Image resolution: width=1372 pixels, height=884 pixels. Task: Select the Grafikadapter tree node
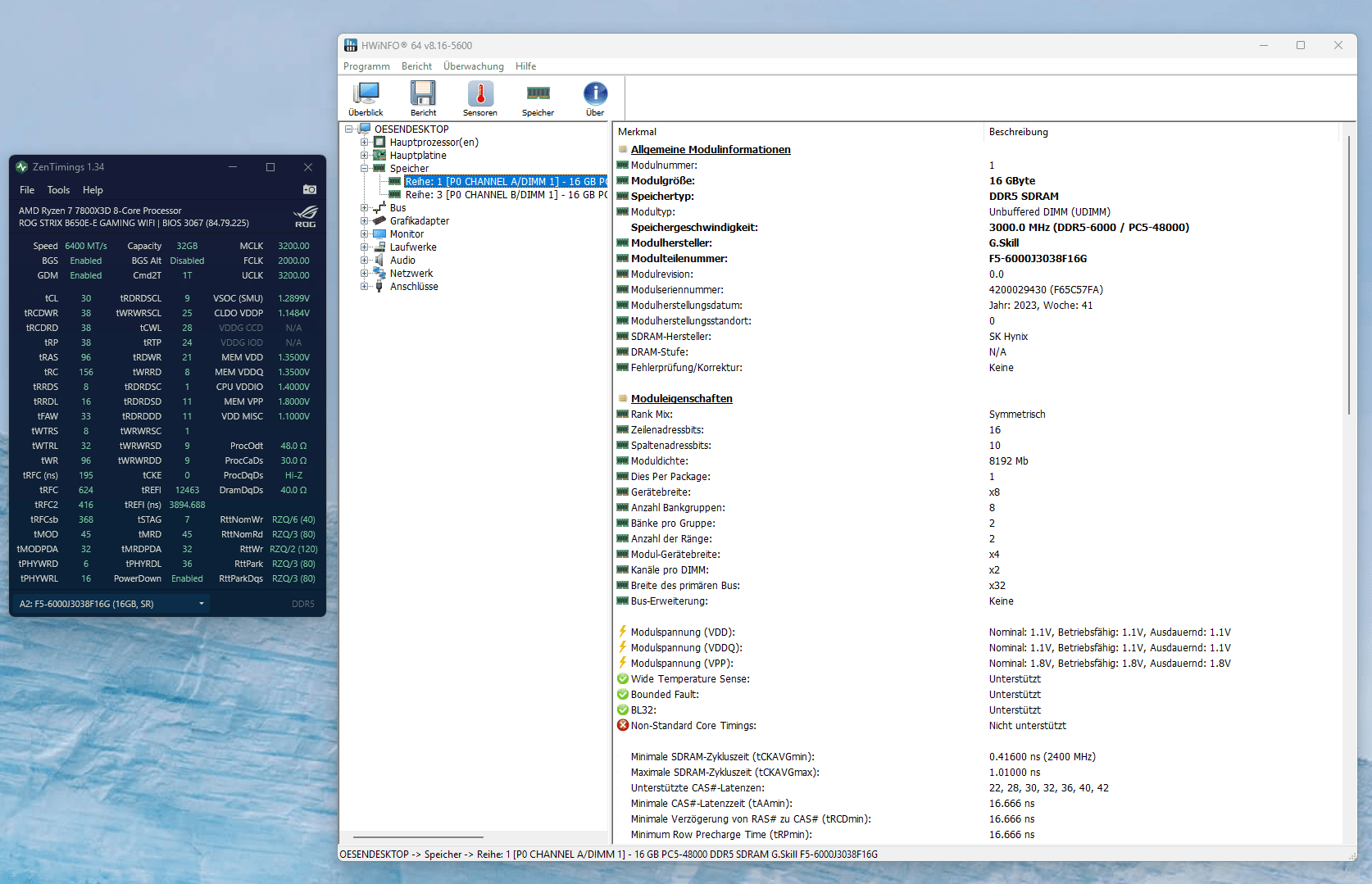click(419, 221)
